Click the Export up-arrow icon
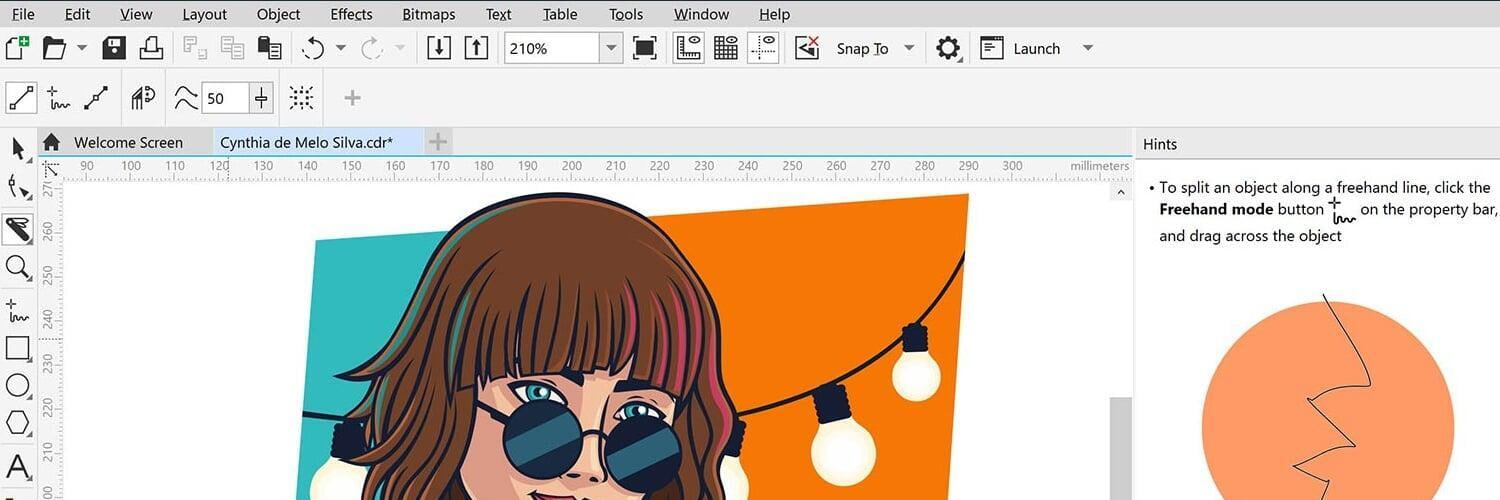 click(x=476, y=48)
